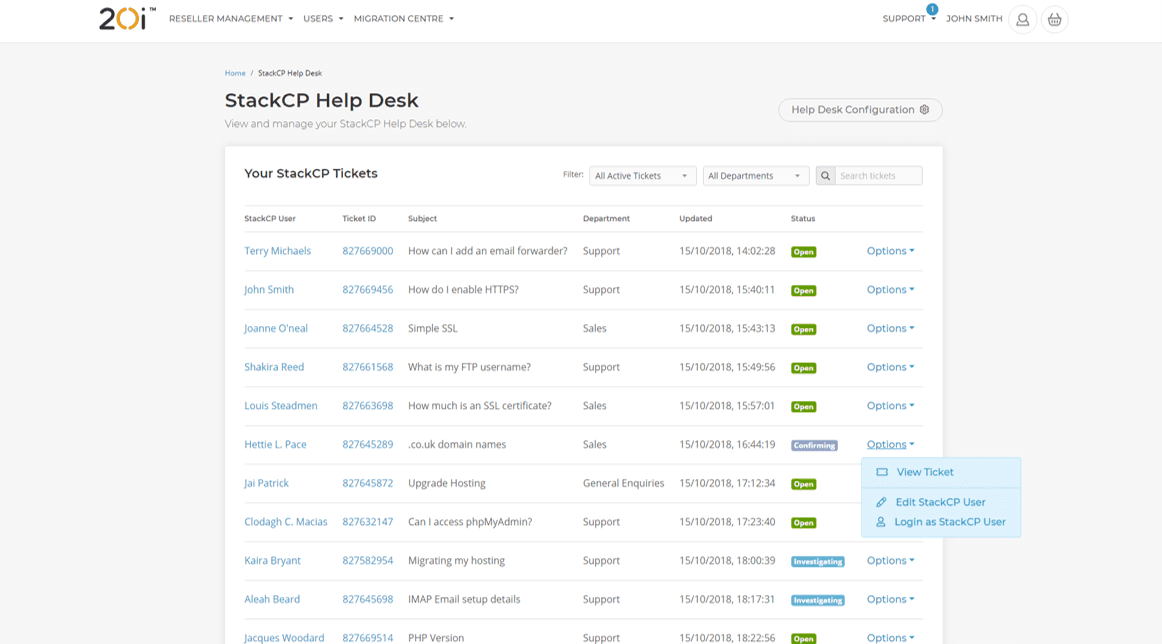The width and height of the screenshot is (1162, 644).
Task: Open Clodagh C. Macias user link
Action: (x=286, y=522)
